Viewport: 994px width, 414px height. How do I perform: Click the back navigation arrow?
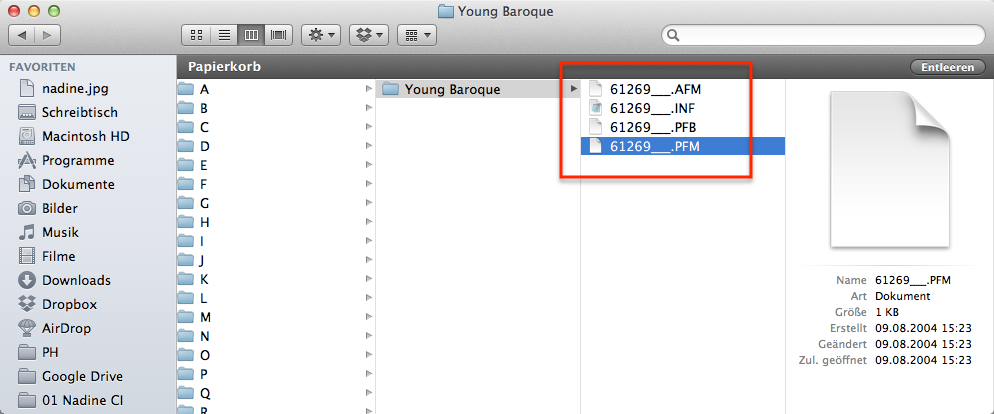coord(22,35)
